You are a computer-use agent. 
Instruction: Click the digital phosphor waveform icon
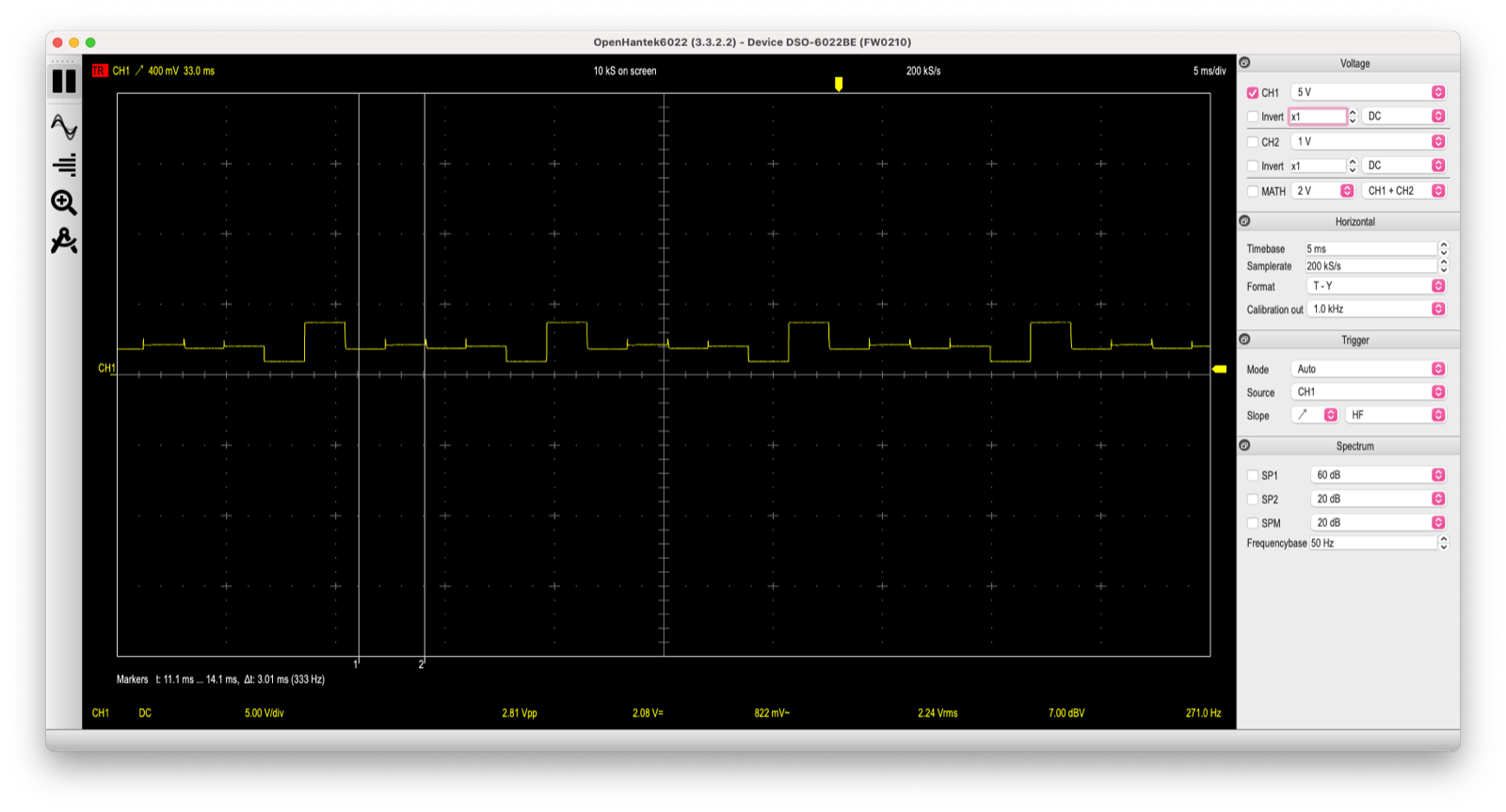(64, 127)
